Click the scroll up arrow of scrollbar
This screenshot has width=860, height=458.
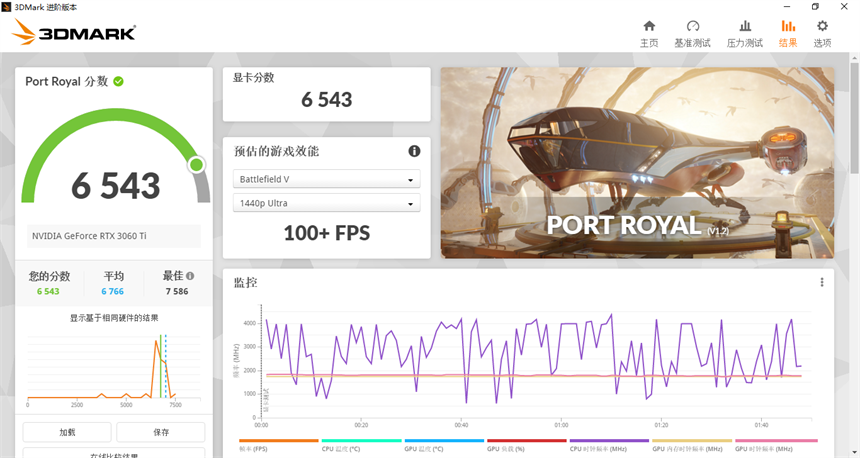coord(855,57)
